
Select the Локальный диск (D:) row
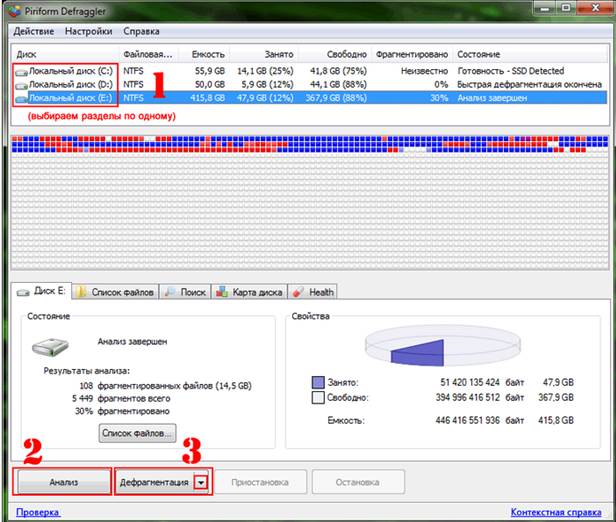coord(310,84)
